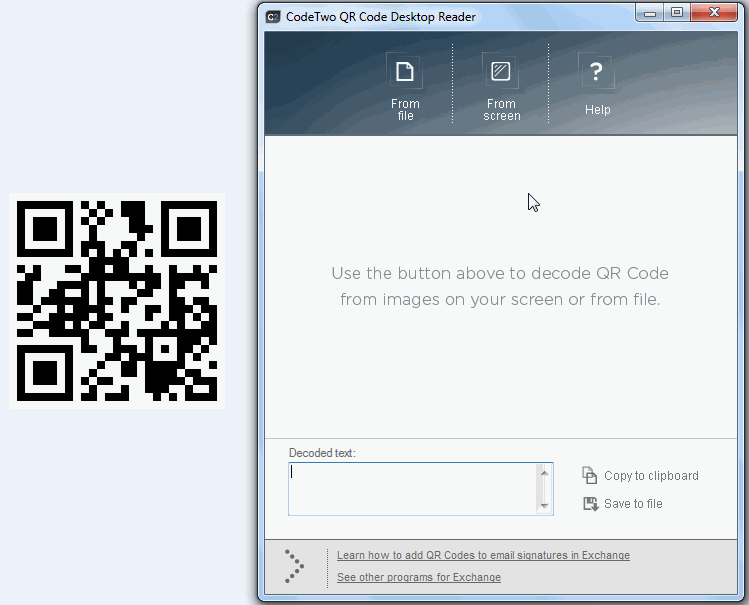Click the window title "CodeTwo QR Code Desktop Reader"

pyautogui.click(x=381, y=17)
